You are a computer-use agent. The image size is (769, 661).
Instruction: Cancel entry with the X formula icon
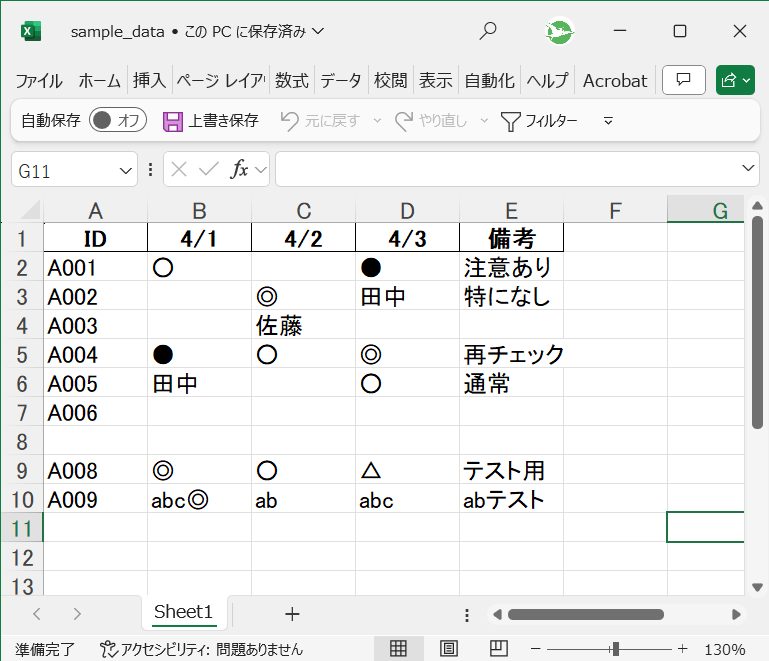(x=179, y=170)
